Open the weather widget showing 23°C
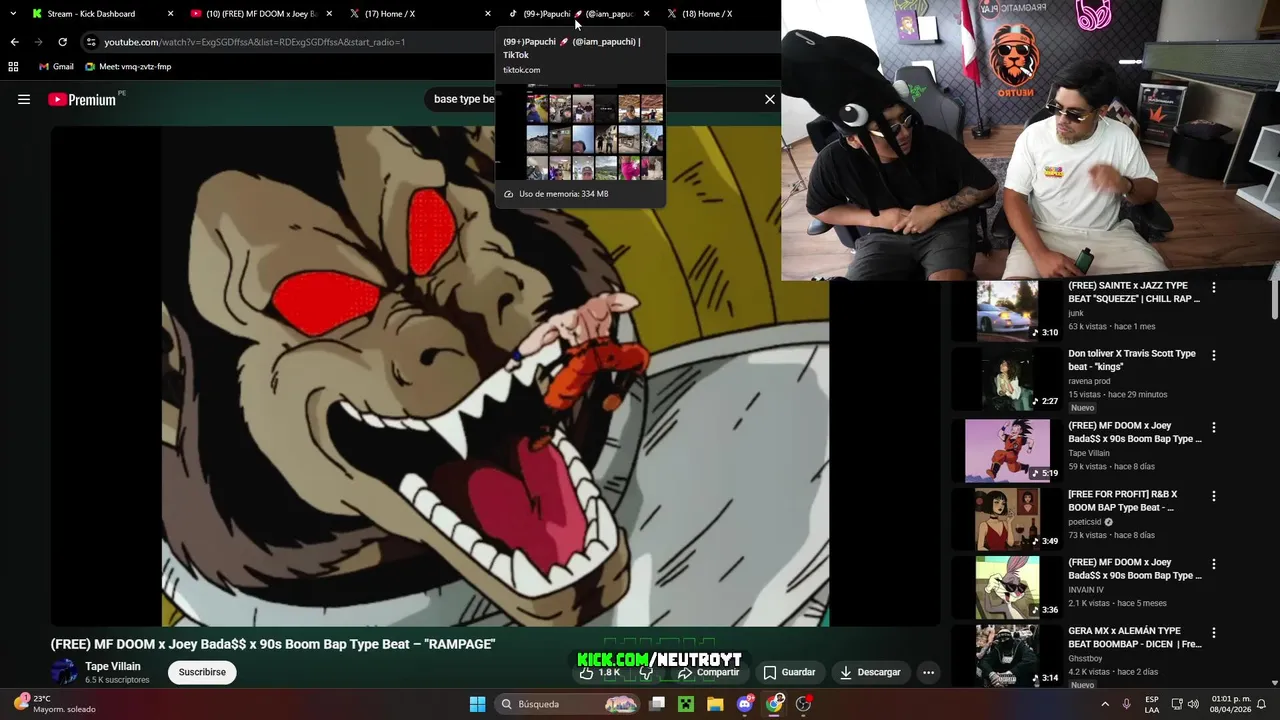Viewport: 1280px width, 720px height. [x=55, y=704]
